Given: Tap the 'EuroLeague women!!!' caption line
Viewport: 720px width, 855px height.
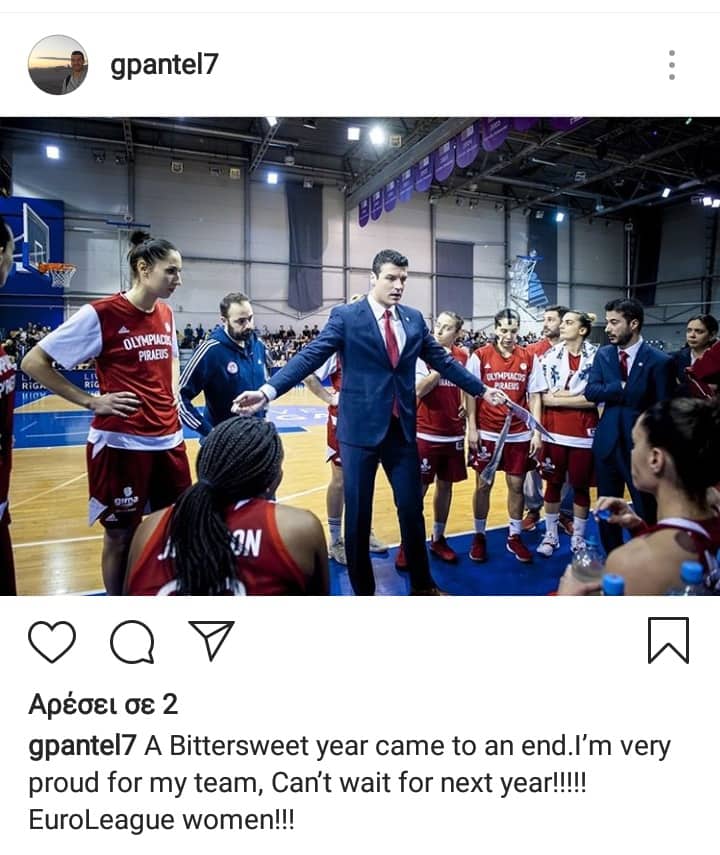Looking at the screenshot, I should tap(161, 820).
